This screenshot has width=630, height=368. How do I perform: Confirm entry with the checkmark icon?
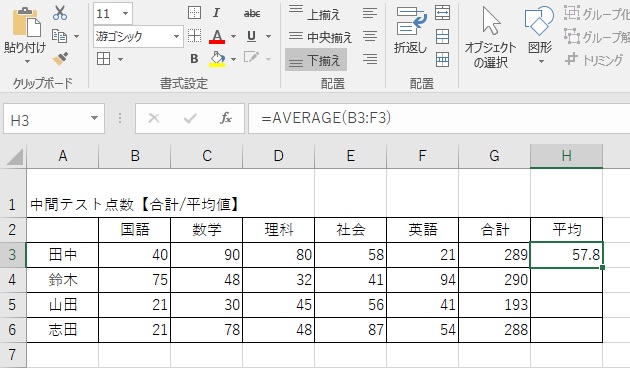pyautogui.click(x=190, y=118)
